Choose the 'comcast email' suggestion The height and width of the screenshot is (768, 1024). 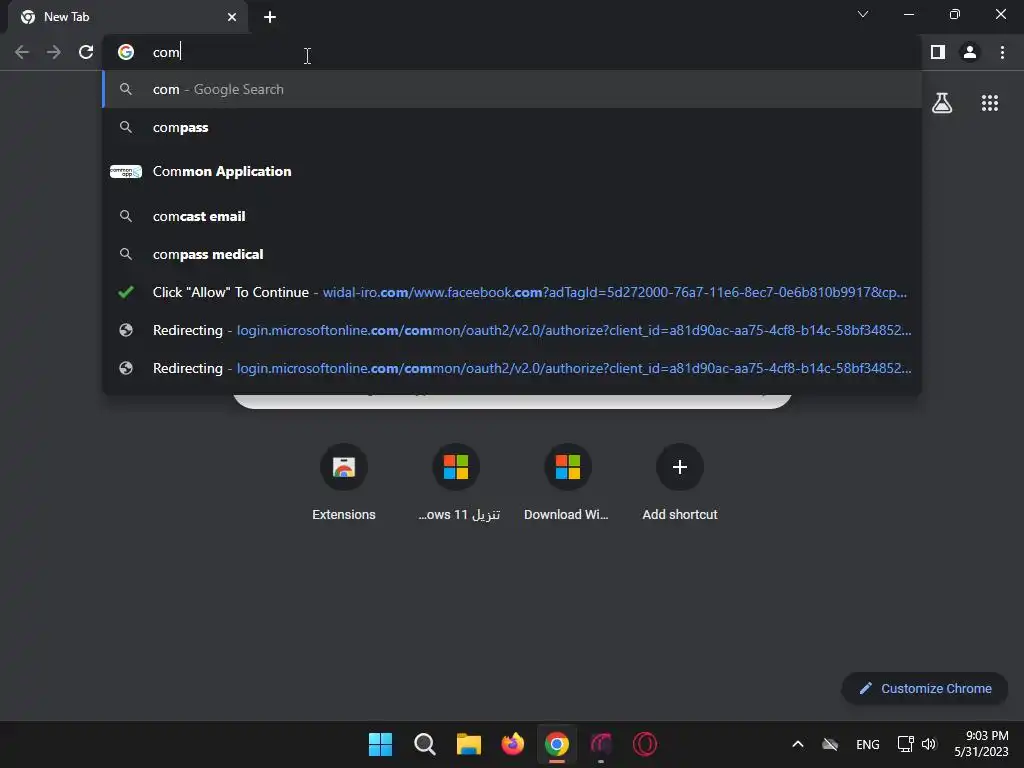pyautogui.click(x=512, y=216)
